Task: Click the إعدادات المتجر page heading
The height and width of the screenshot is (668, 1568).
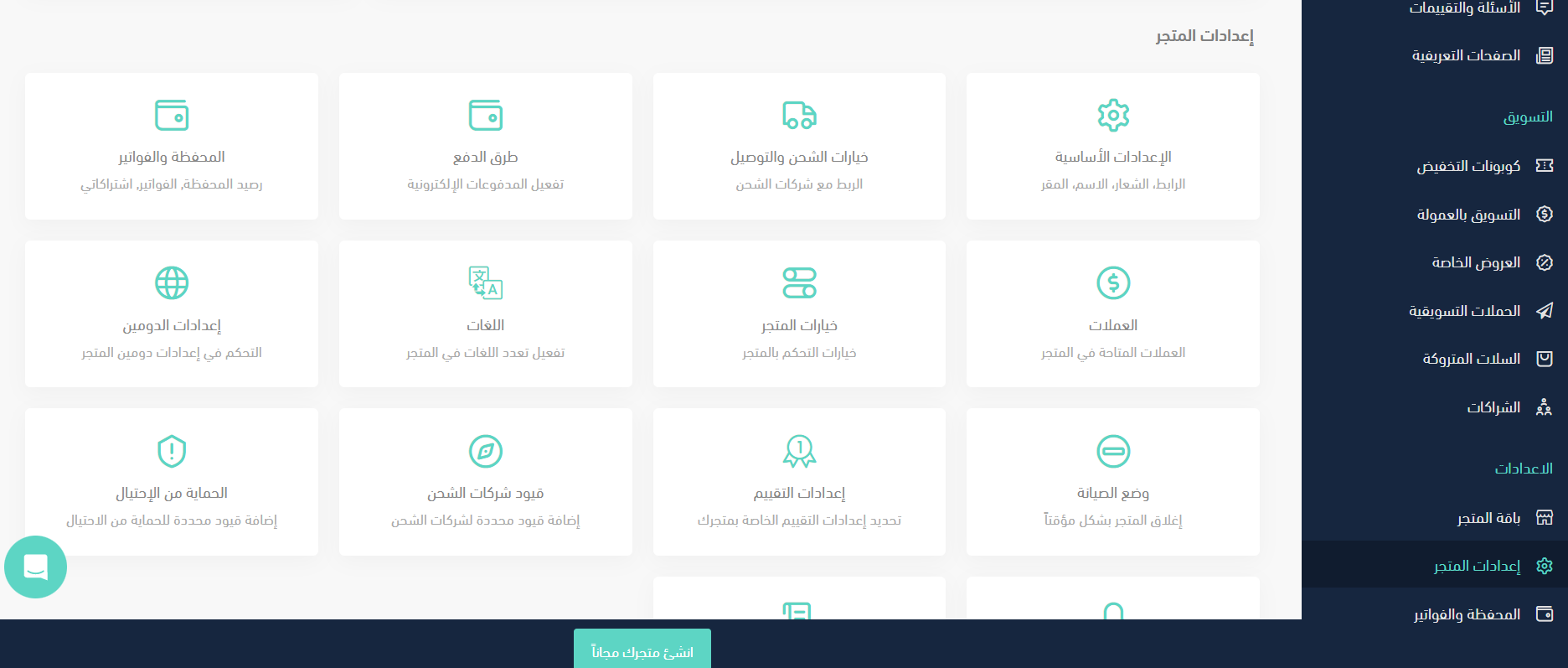Action: (1204, 35)
